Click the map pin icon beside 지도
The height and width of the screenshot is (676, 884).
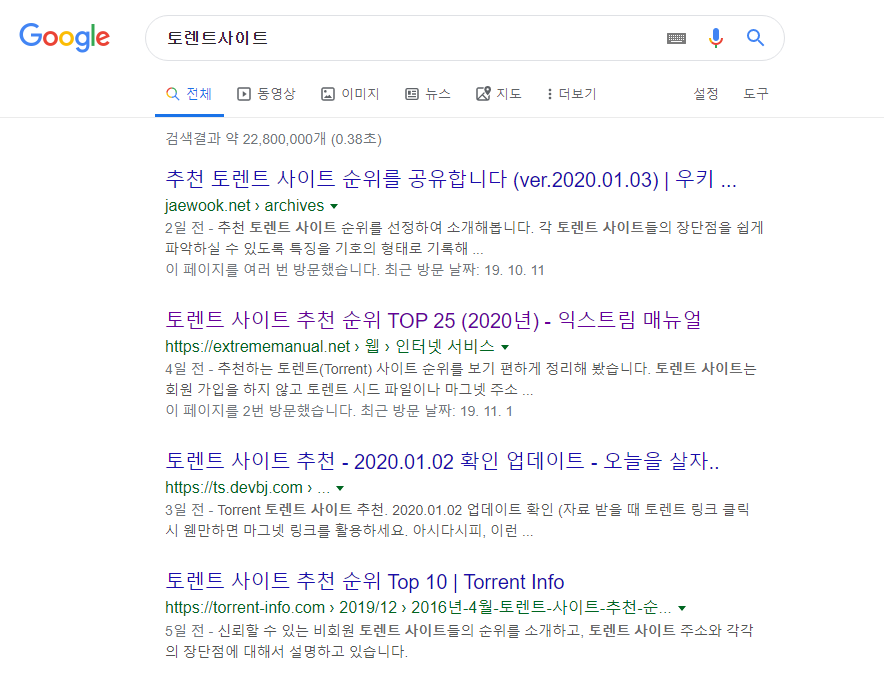pos(483,94)
